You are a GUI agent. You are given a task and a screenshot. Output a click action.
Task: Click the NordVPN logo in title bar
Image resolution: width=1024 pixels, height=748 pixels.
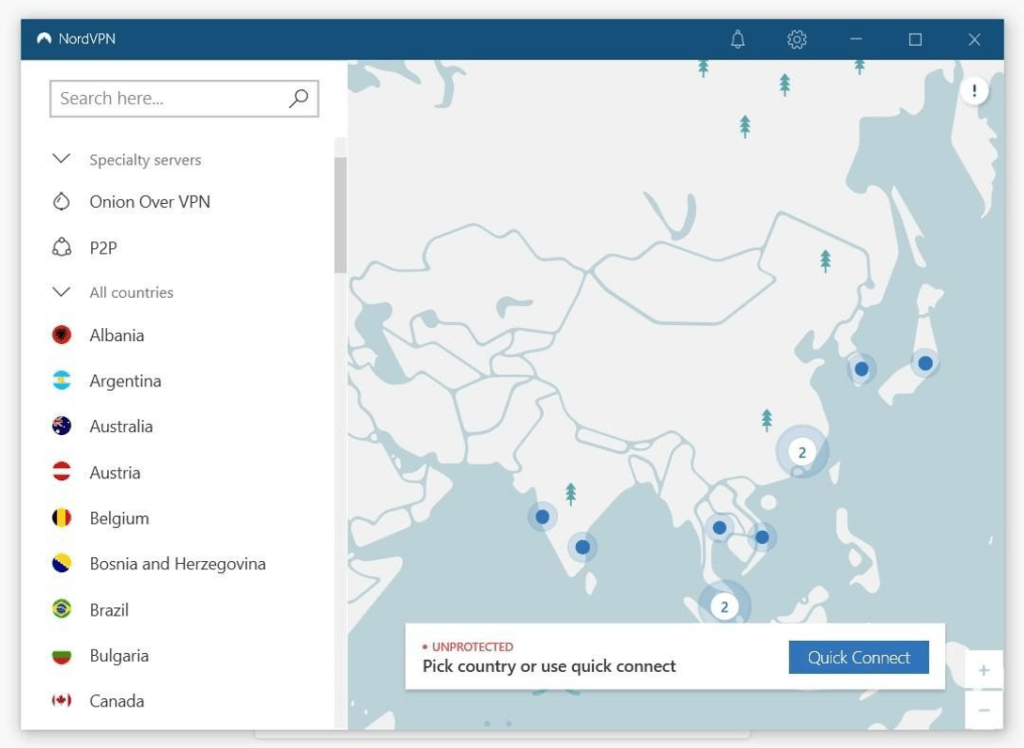pyautogui.click(x=44, y=39)
